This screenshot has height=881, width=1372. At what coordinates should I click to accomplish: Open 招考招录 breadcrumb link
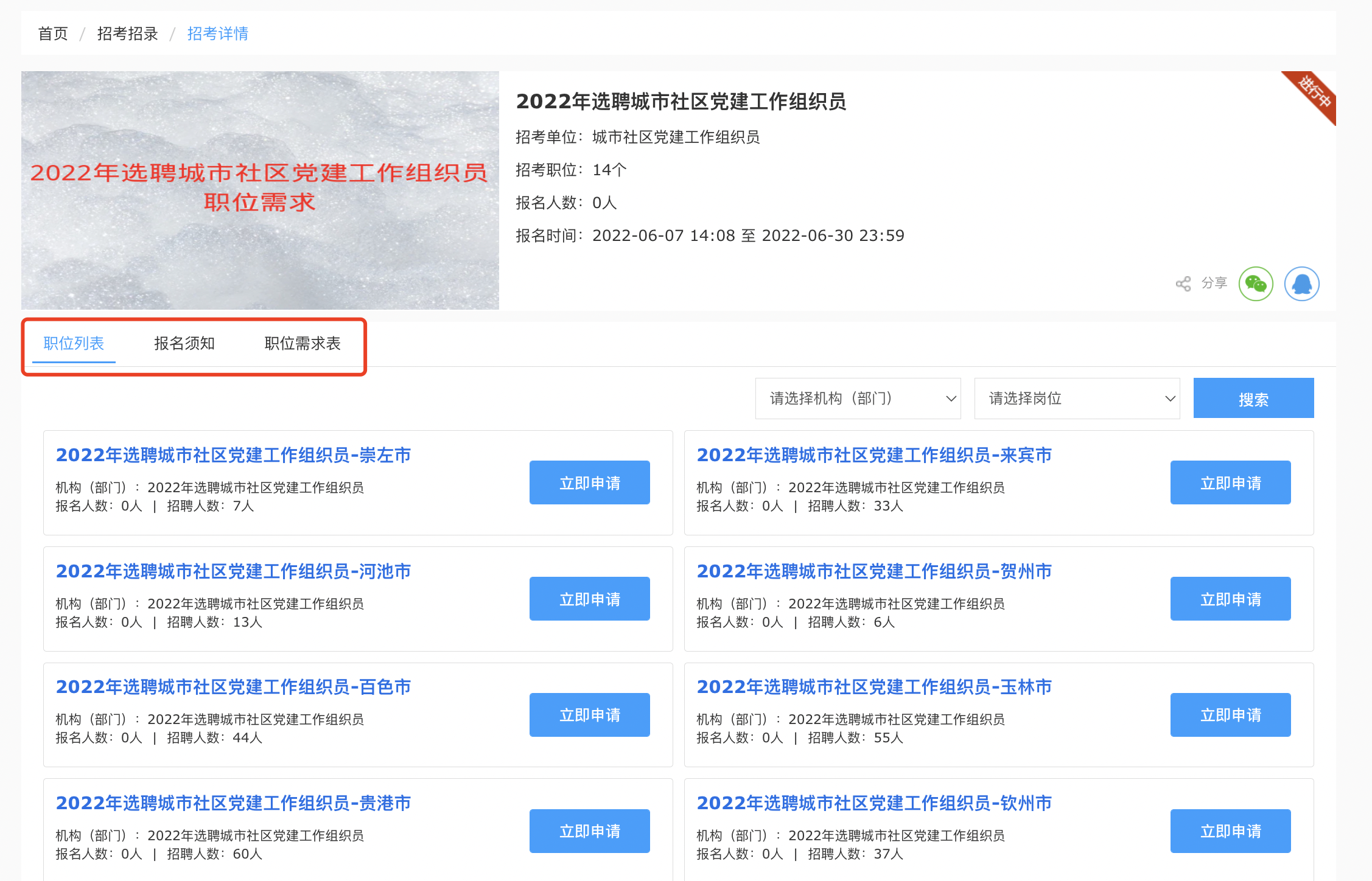click(127, 33)
